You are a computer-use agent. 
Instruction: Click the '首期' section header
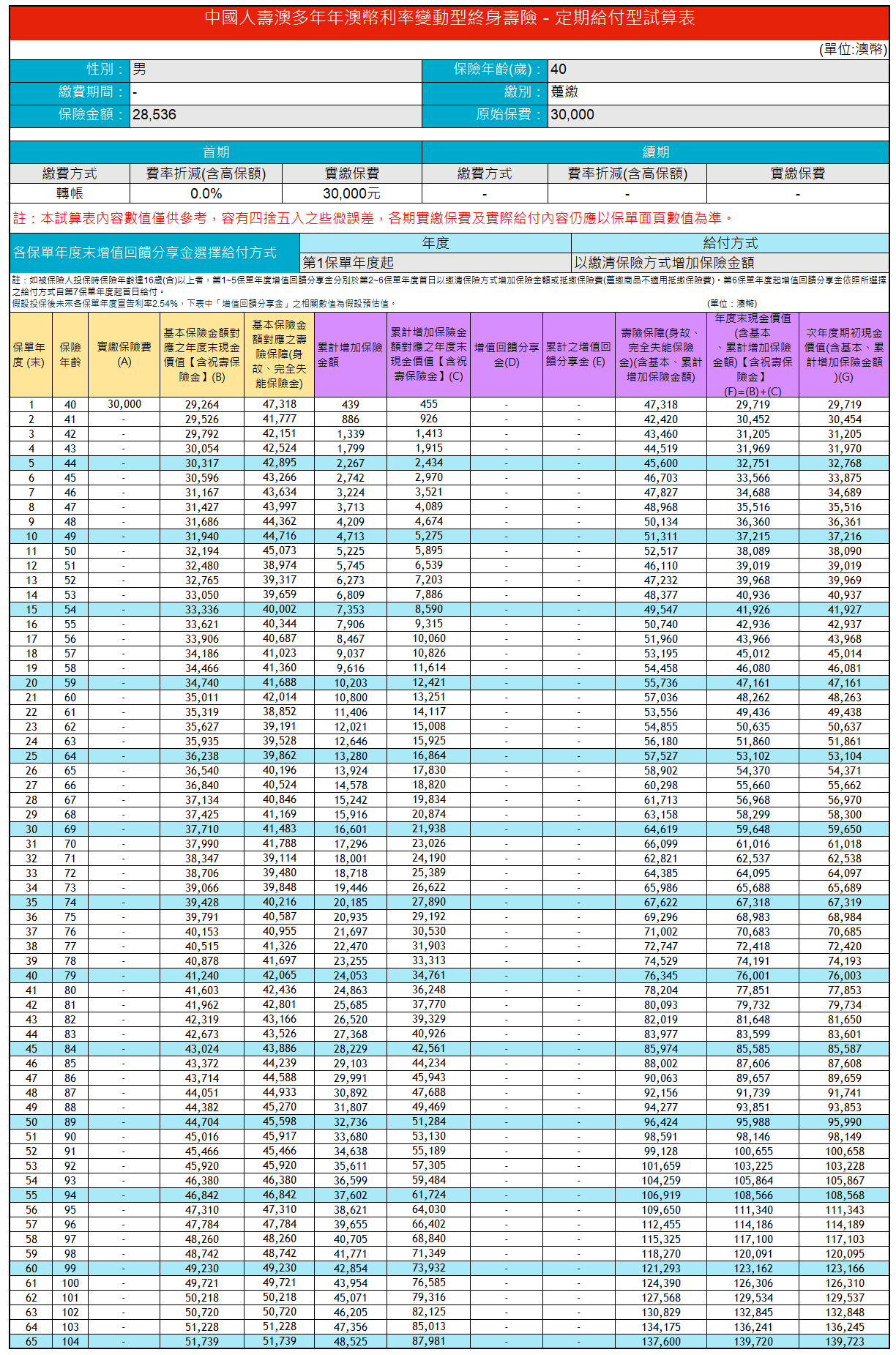coord(216,152)
